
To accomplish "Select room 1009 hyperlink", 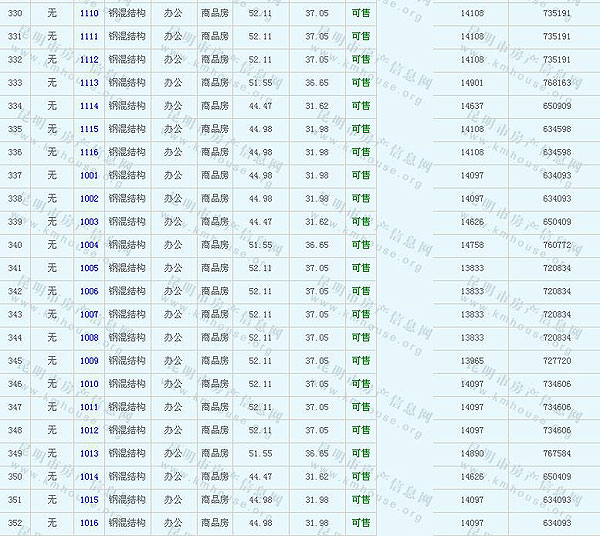I will [x=89, y=361].
